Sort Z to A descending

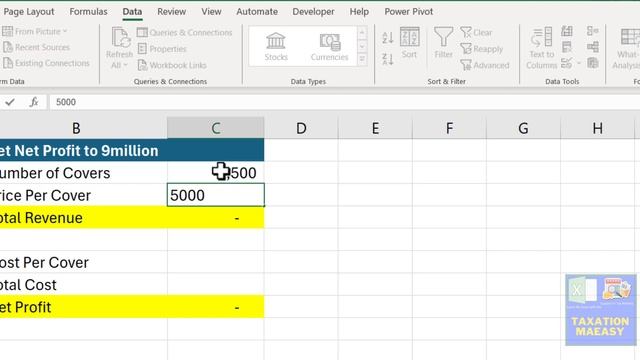click(x=388, y=59)
